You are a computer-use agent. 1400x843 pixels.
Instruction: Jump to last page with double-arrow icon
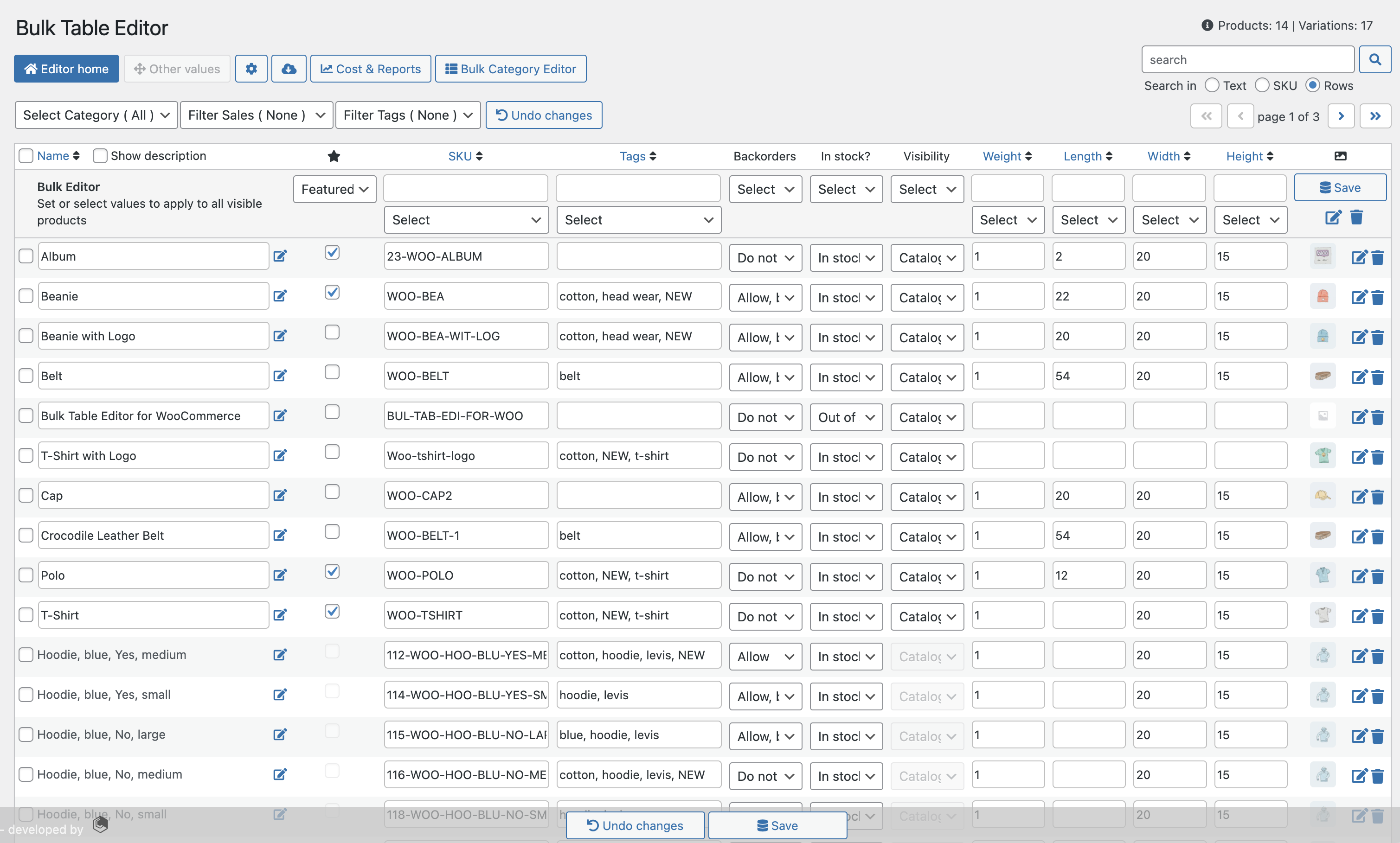(1375, 115)
